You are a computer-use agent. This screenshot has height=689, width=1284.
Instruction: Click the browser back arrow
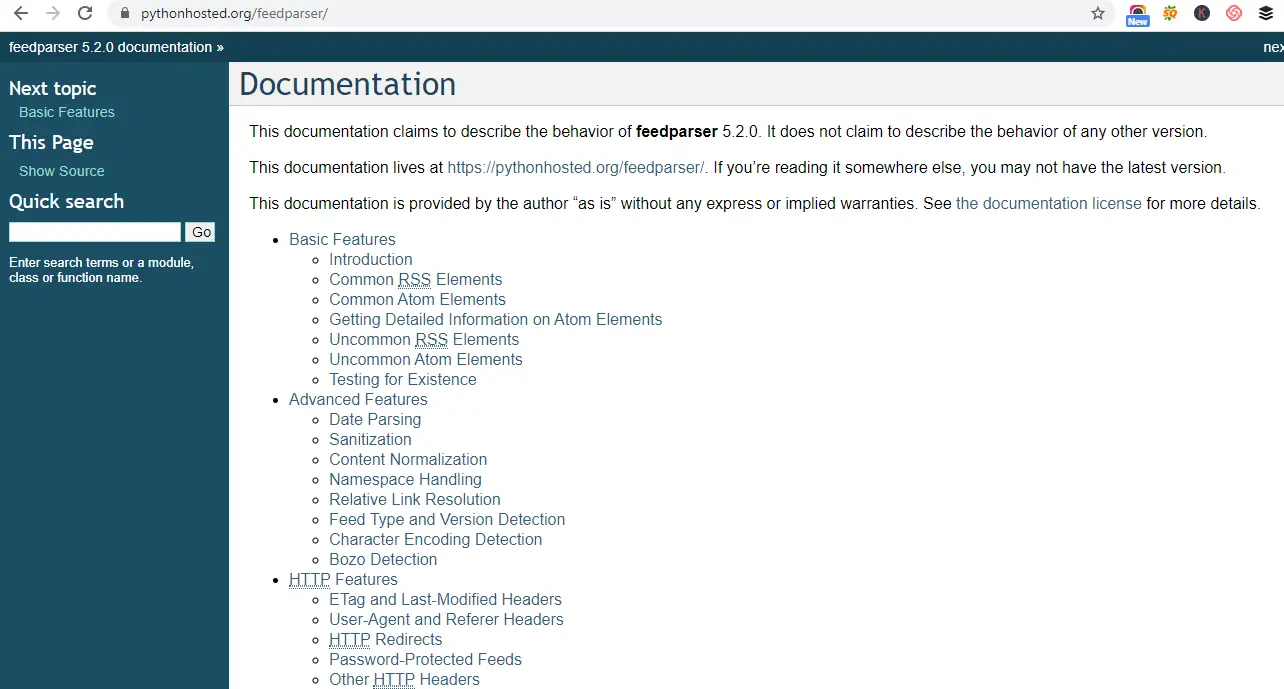tap(20, 14)
